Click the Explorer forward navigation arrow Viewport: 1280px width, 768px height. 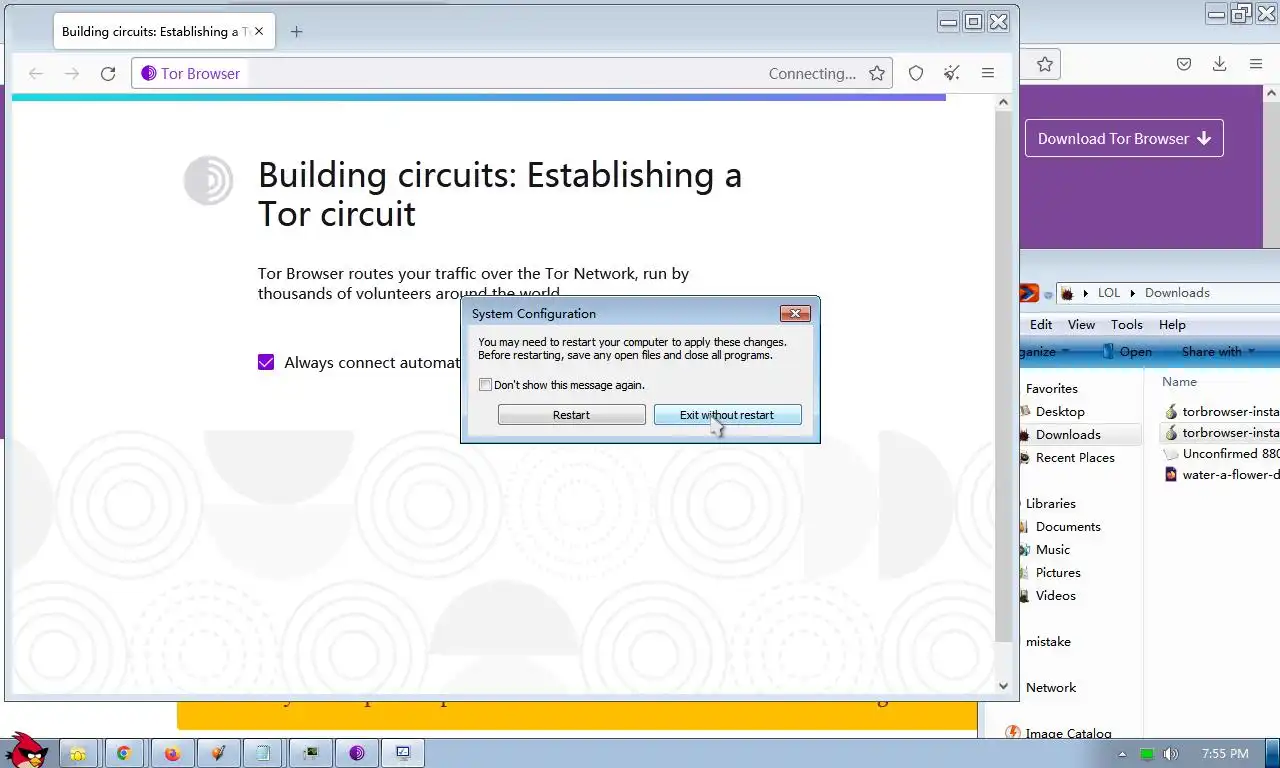point(1028,293)
